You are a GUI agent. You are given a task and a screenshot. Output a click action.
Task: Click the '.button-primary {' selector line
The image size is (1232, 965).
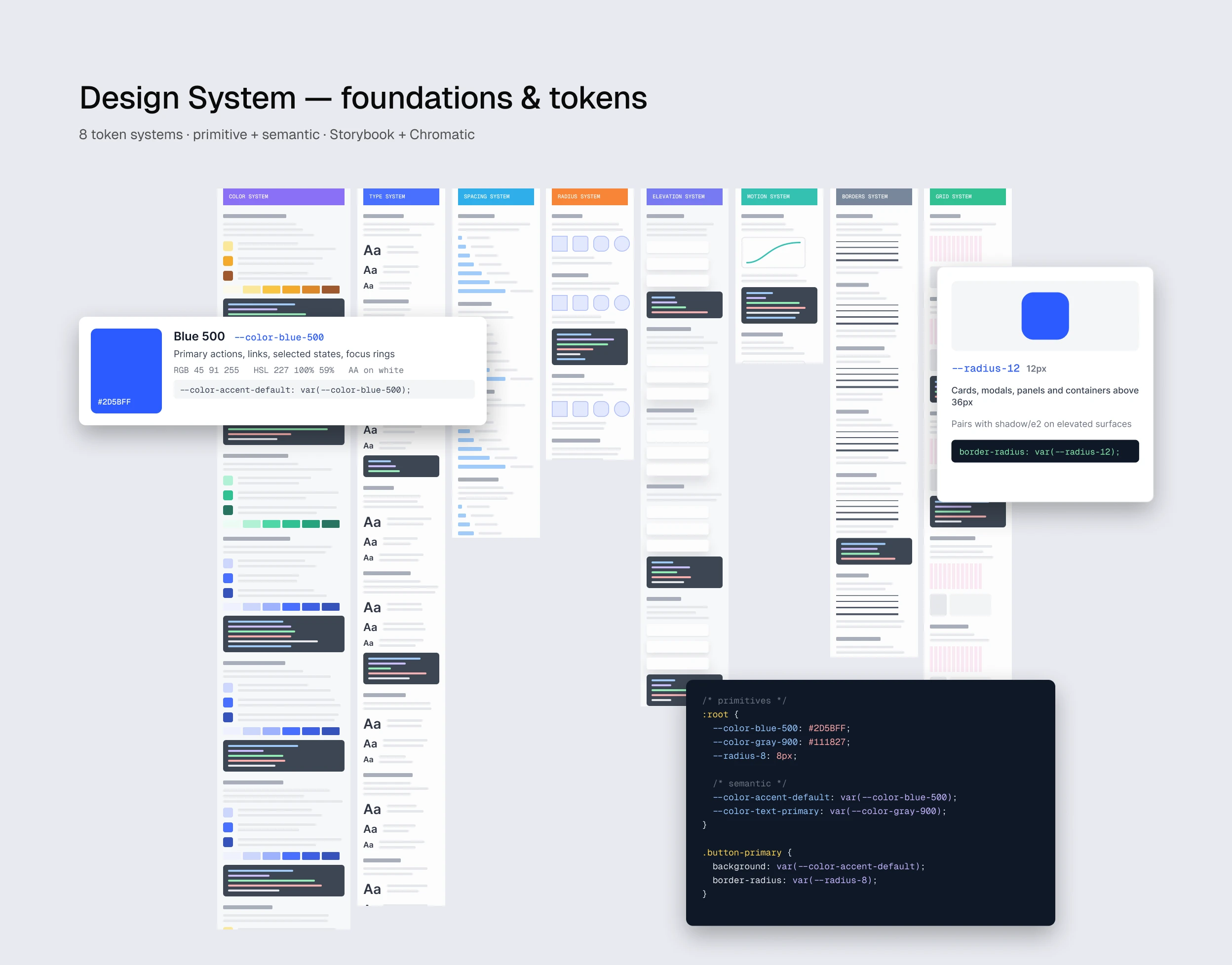[746, 853]
